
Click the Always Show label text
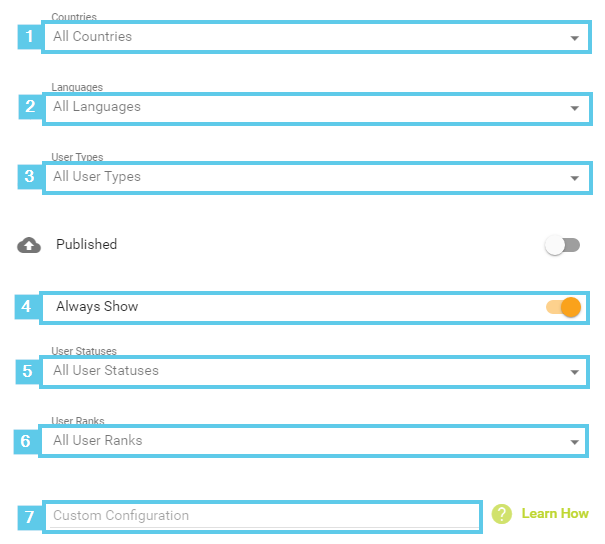[97, 307]
